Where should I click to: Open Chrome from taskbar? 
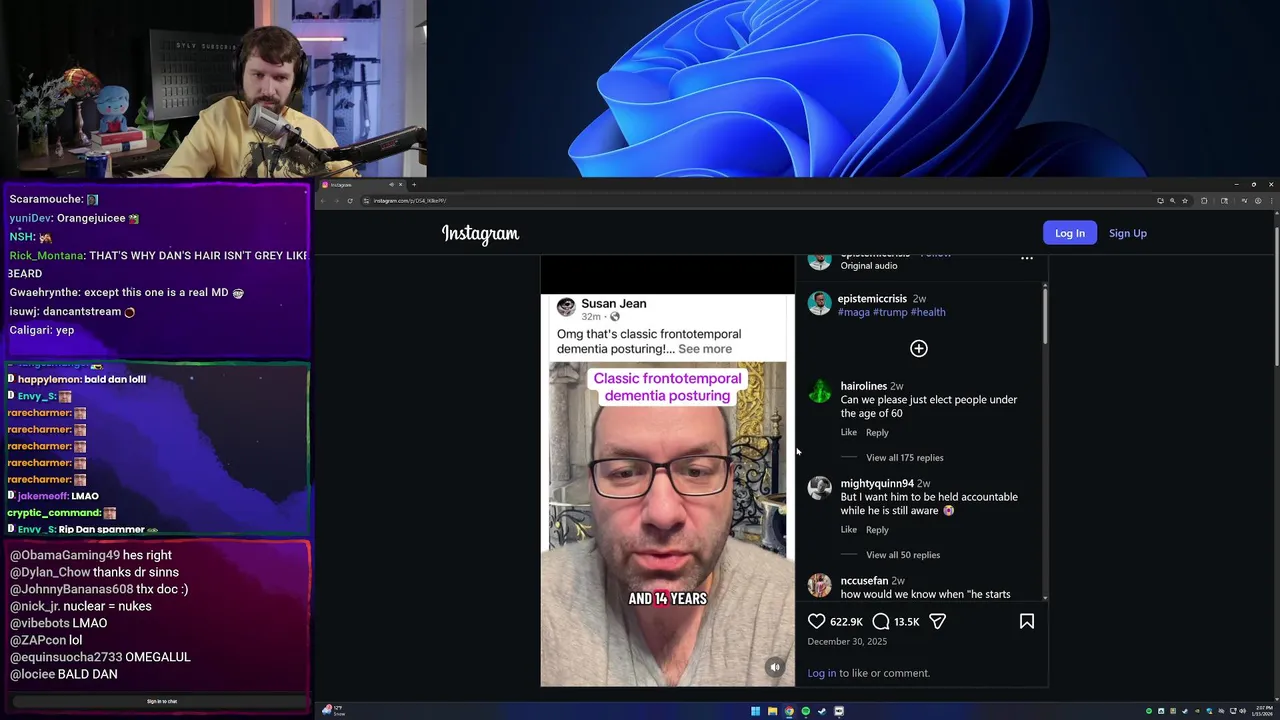click(x=789, y=711)
